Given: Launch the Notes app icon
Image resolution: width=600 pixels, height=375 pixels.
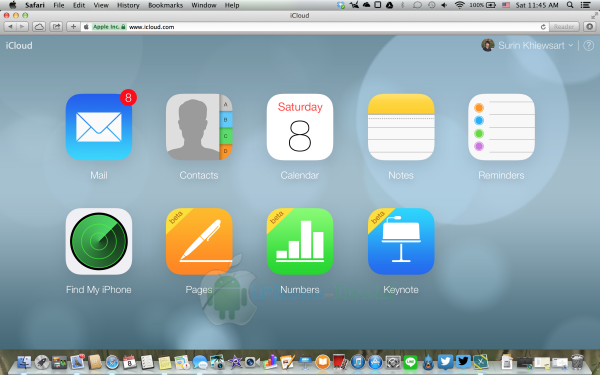Looking at the screenshot, I should click(x=401, y=127).
